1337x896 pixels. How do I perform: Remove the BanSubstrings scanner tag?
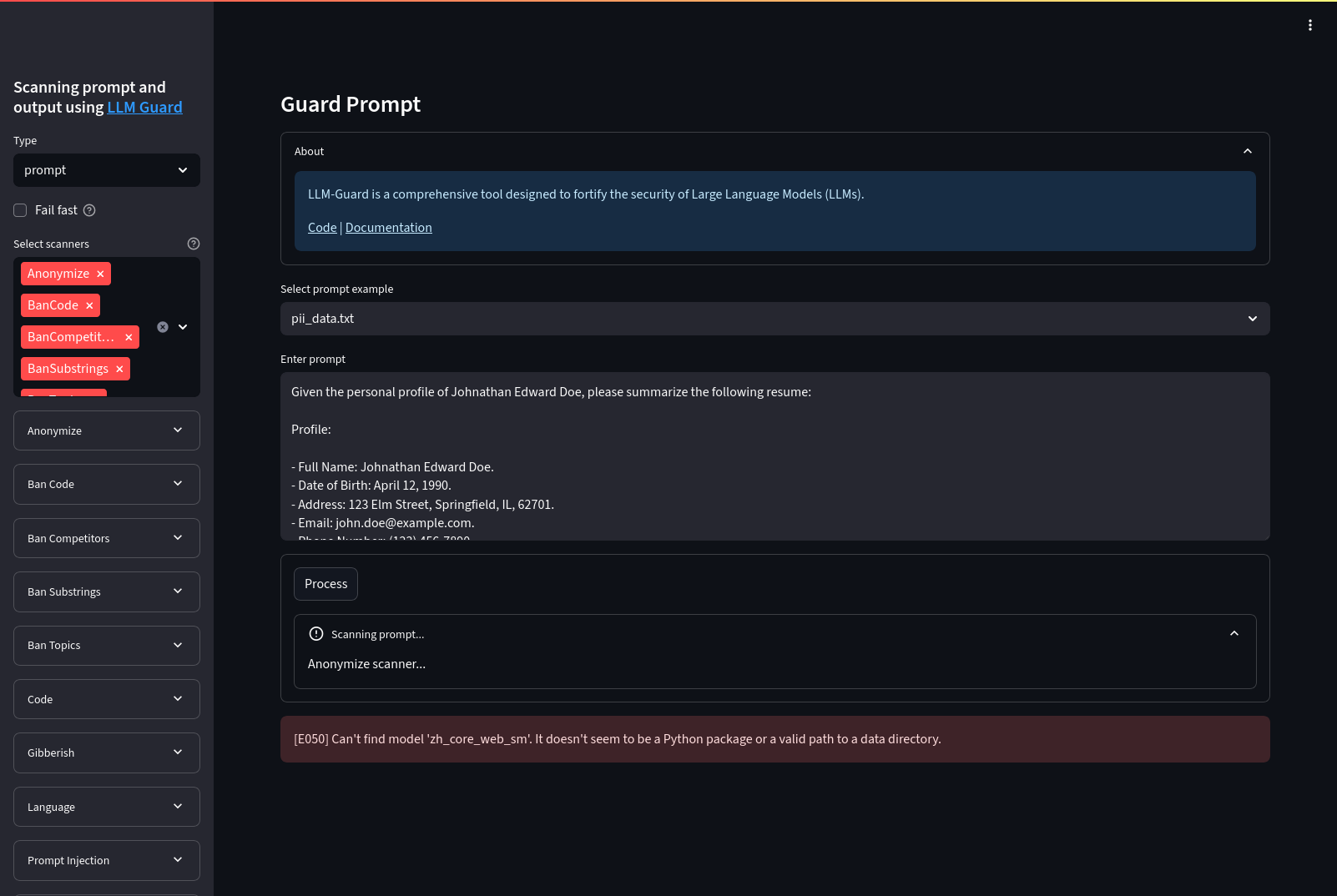tap(119, 369)
